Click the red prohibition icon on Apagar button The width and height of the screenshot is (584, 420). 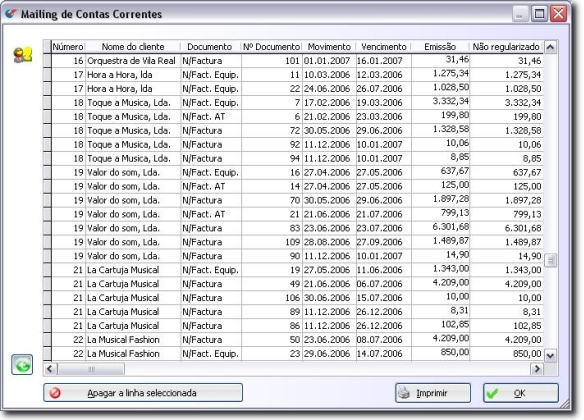[55, 393]
